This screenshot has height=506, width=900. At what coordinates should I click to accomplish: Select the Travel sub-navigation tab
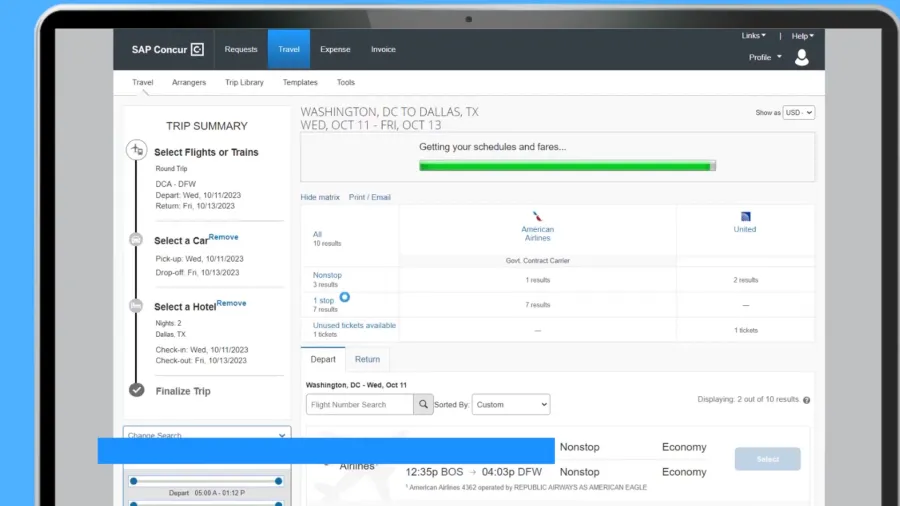(x=142, y=82)
